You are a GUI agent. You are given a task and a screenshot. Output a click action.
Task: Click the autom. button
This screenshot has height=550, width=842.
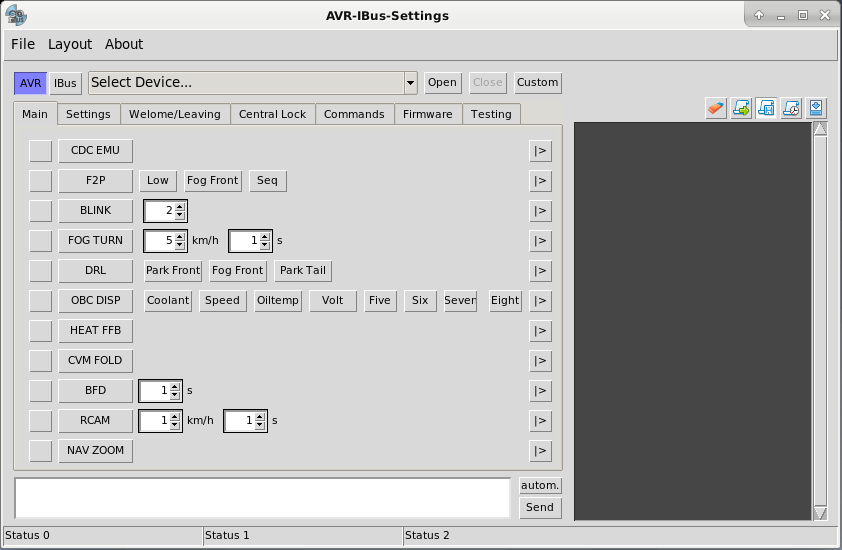click(x=540, y=486)
